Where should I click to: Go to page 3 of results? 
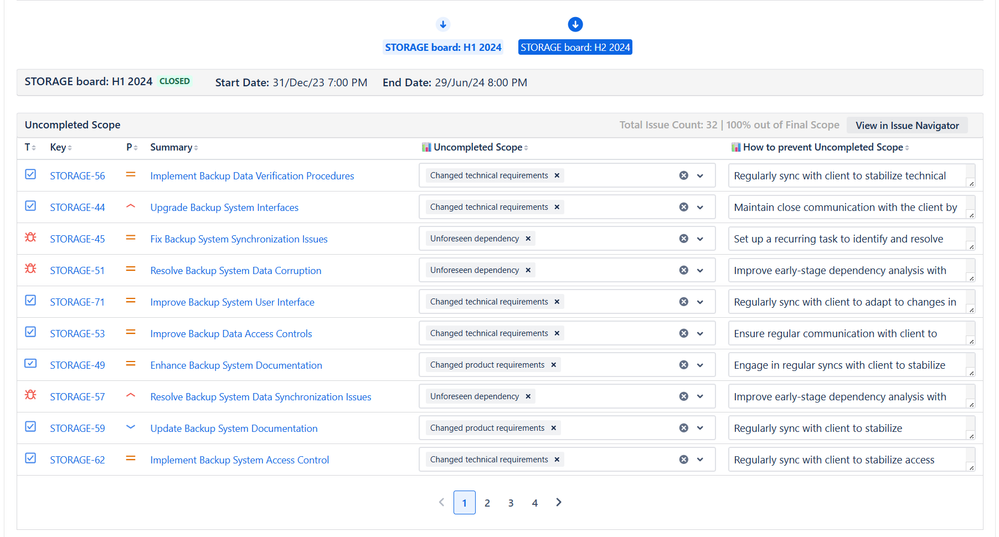(511, 503)
